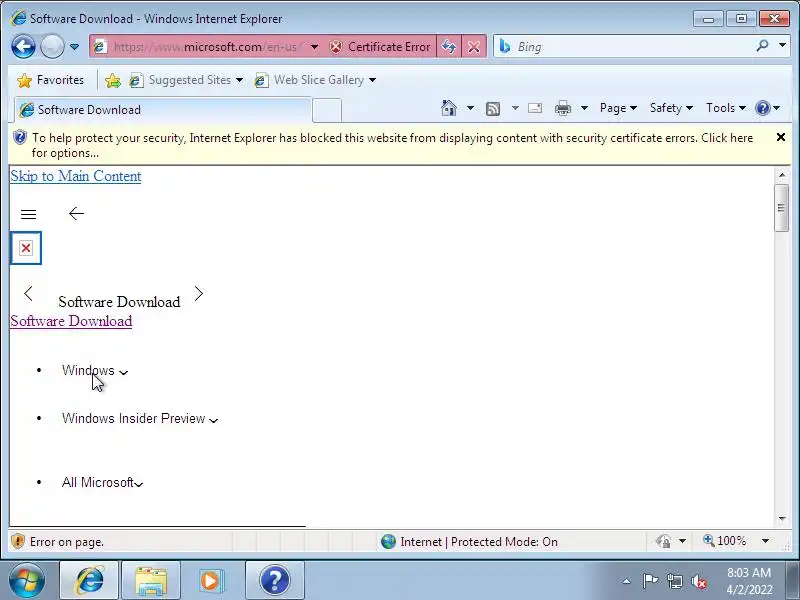Open the Windows Start orb
This screenshot has height=600, width=800.
[x=27, y=581]
